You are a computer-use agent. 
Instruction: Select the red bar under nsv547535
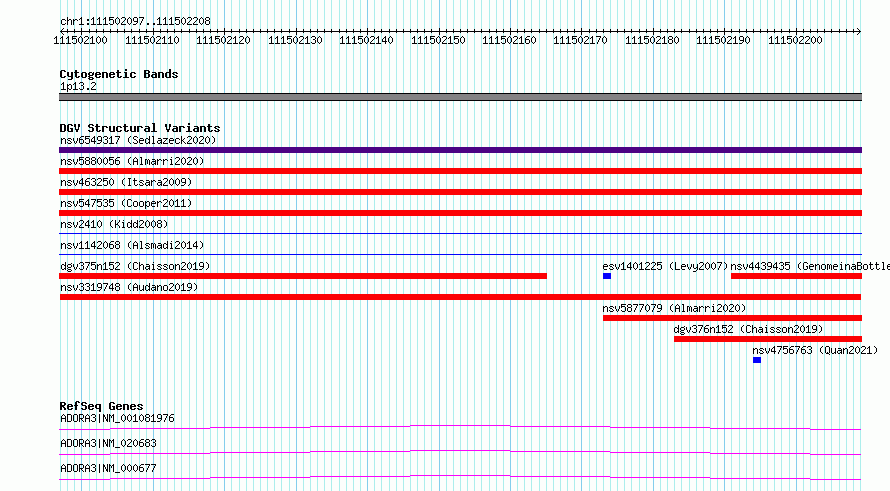460,213
